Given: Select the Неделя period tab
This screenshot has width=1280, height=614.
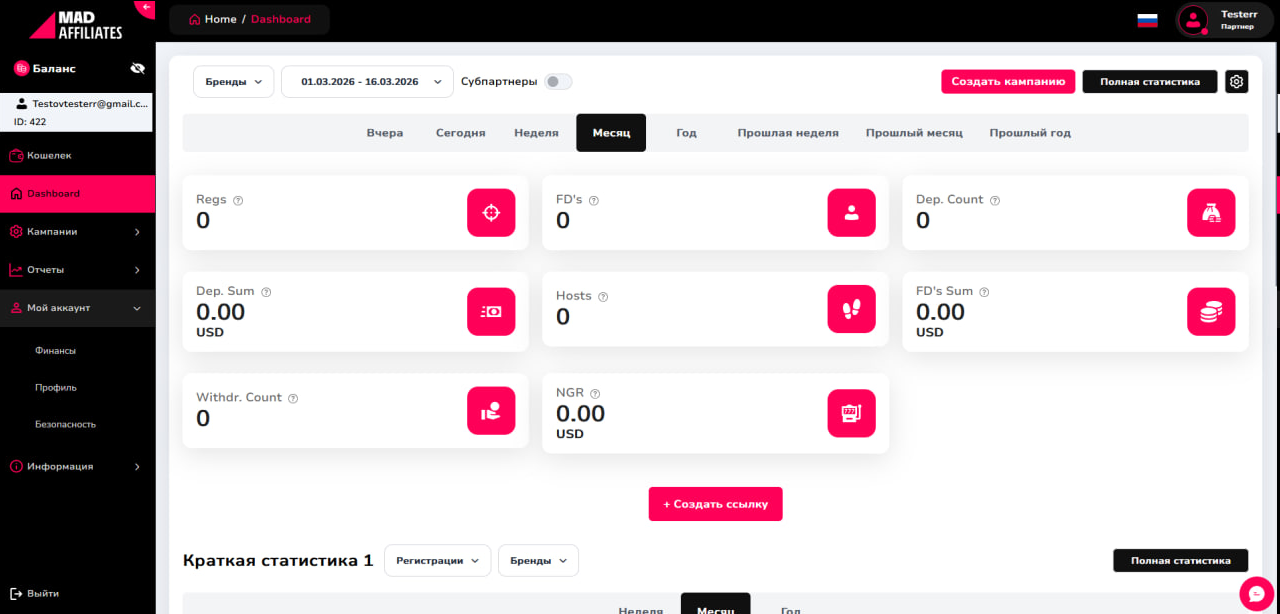Looking at the screenshot, I should [536, 133].
